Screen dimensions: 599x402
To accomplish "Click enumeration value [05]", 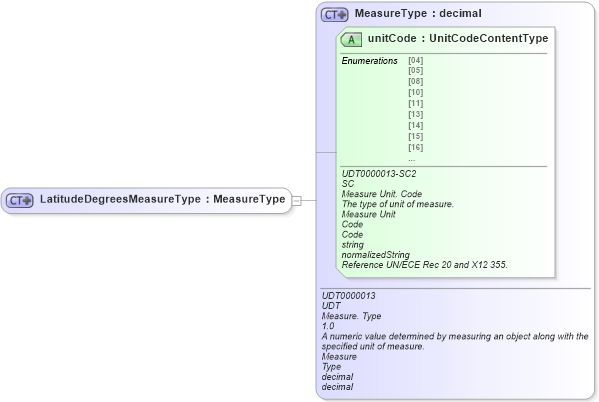I will [x=416, y=71].
